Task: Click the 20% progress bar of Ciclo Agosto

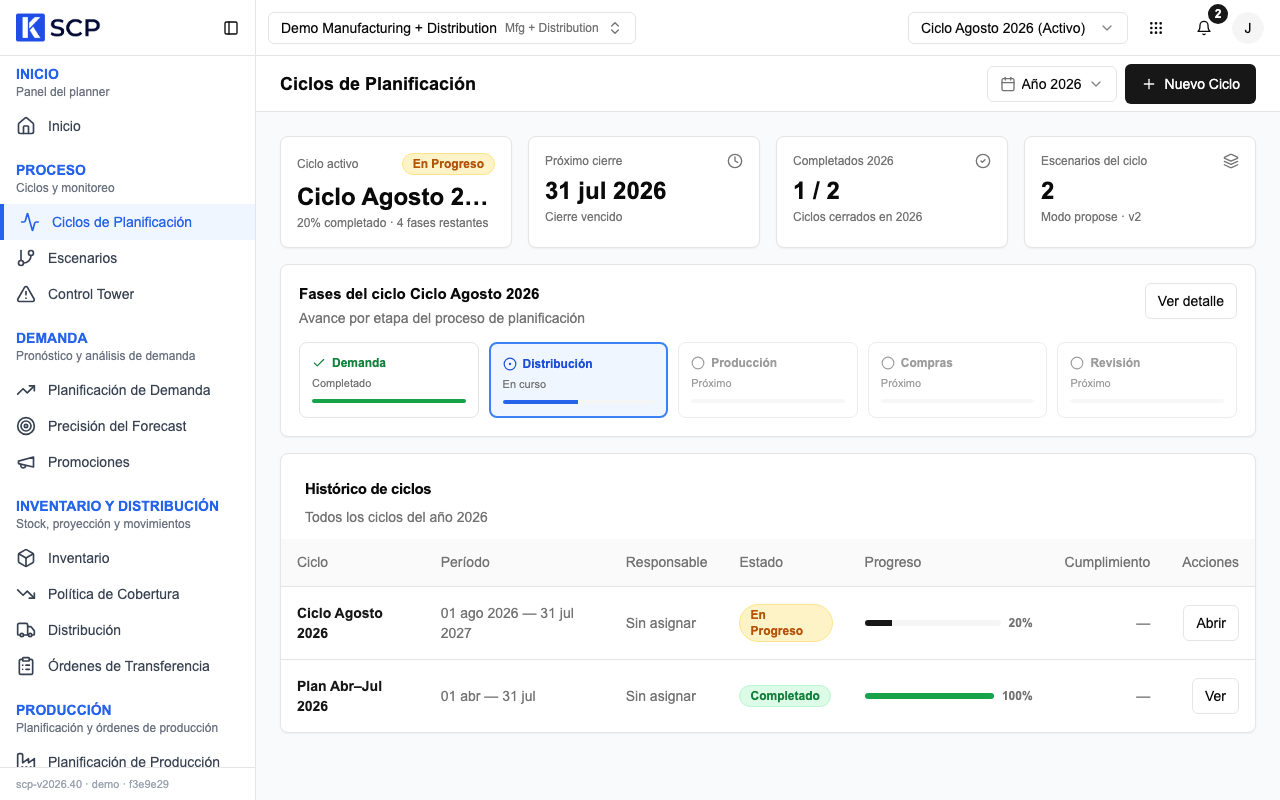Action: tap(933, 623)
